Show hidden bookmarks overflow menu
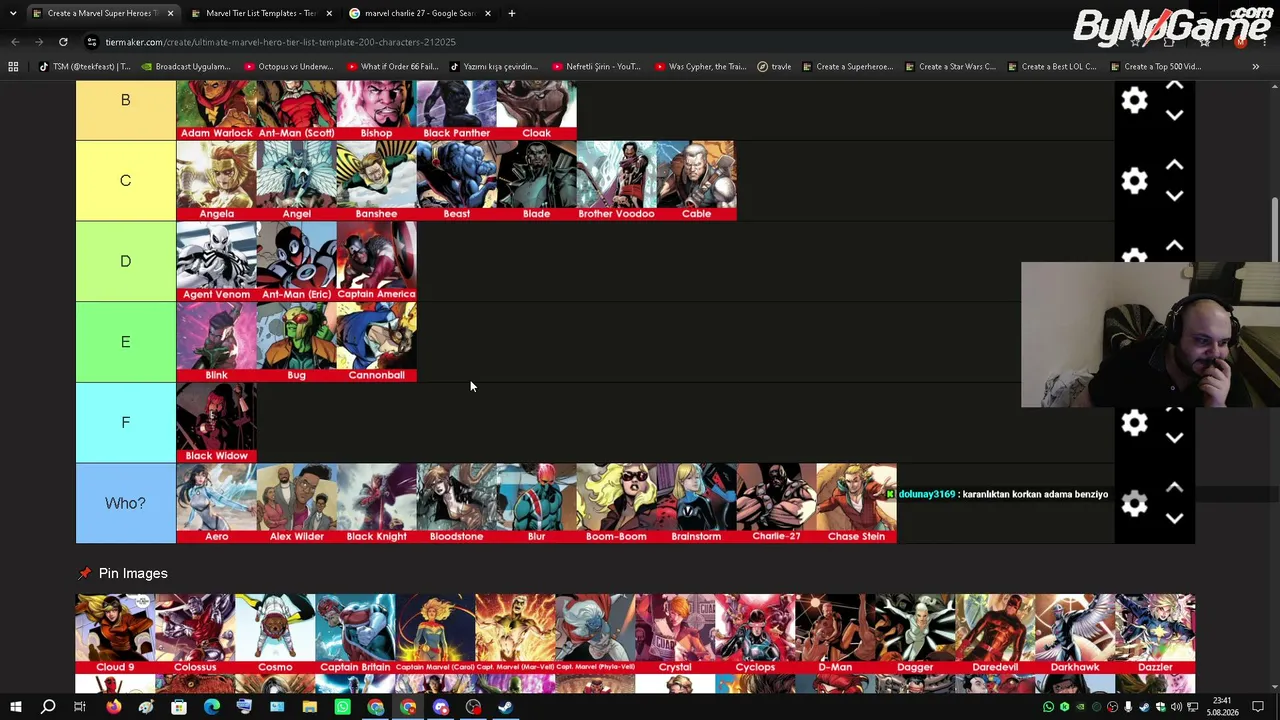The height and width of the screenshot is (720, 1280). click(1255, 67)
